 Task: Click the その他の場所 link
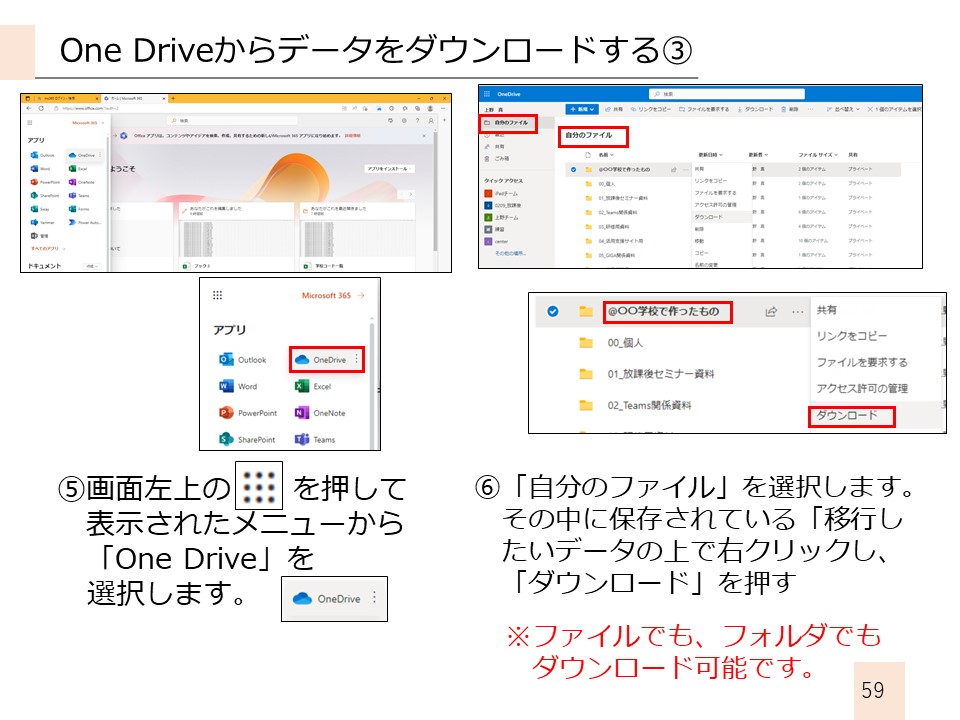(511, 253)
